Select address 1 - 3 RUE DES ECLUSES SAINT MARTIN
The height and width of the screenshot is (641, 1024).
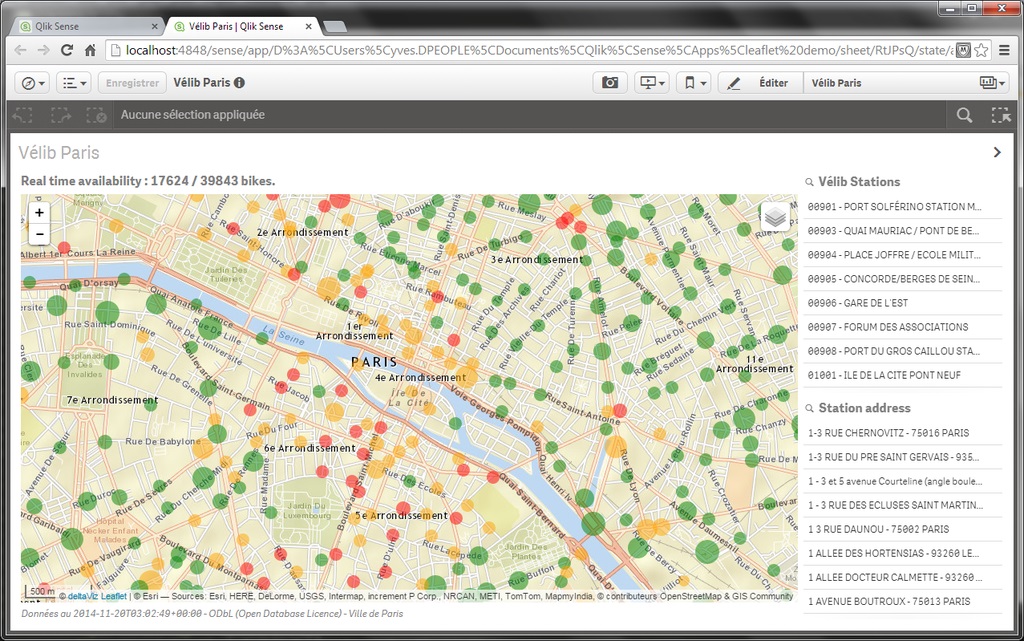point(903,505)
